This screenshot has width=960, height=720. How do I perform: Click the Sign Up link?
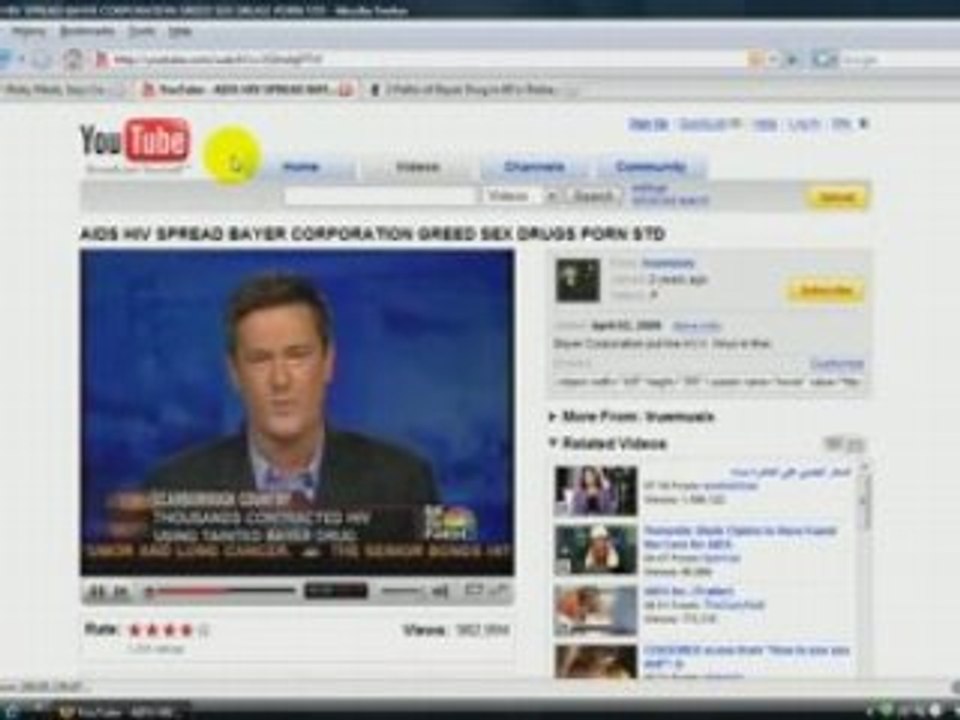[648, 124]
